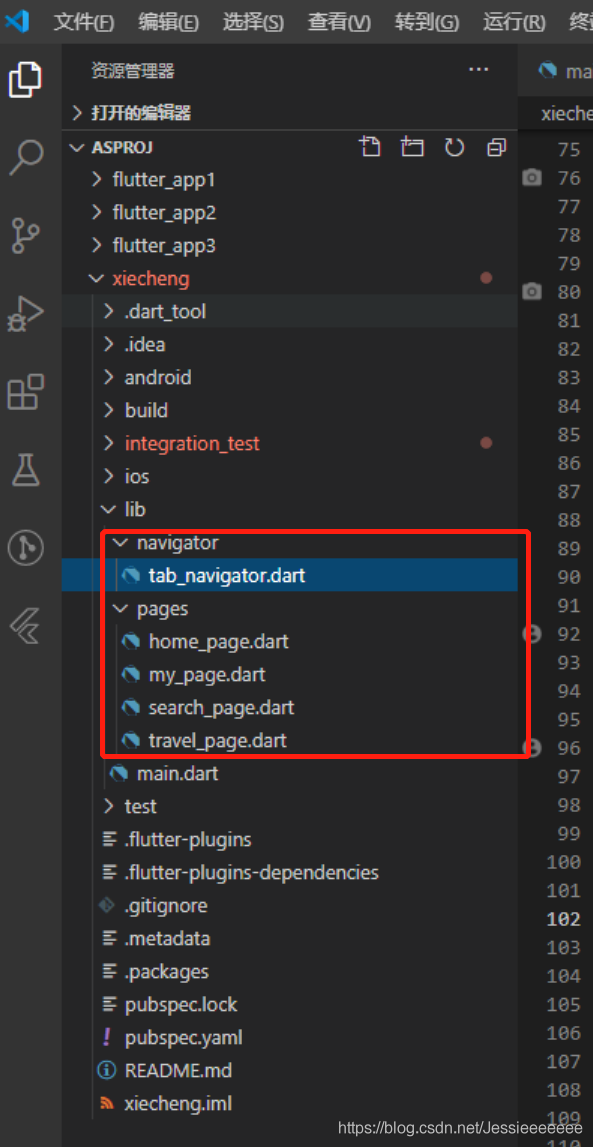Image resolution: width=593 pixels, height=1147 pixels.
Task: Refresh the explorer tree
Action: tap(455, 147)
